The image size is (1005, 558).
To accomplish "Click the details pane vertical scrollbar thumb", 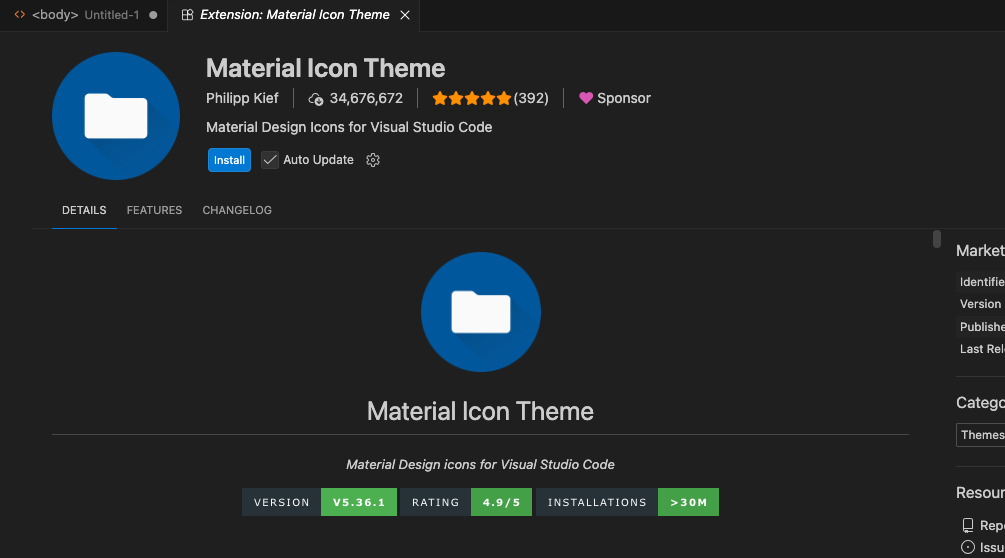I will [x=937, y=239].
